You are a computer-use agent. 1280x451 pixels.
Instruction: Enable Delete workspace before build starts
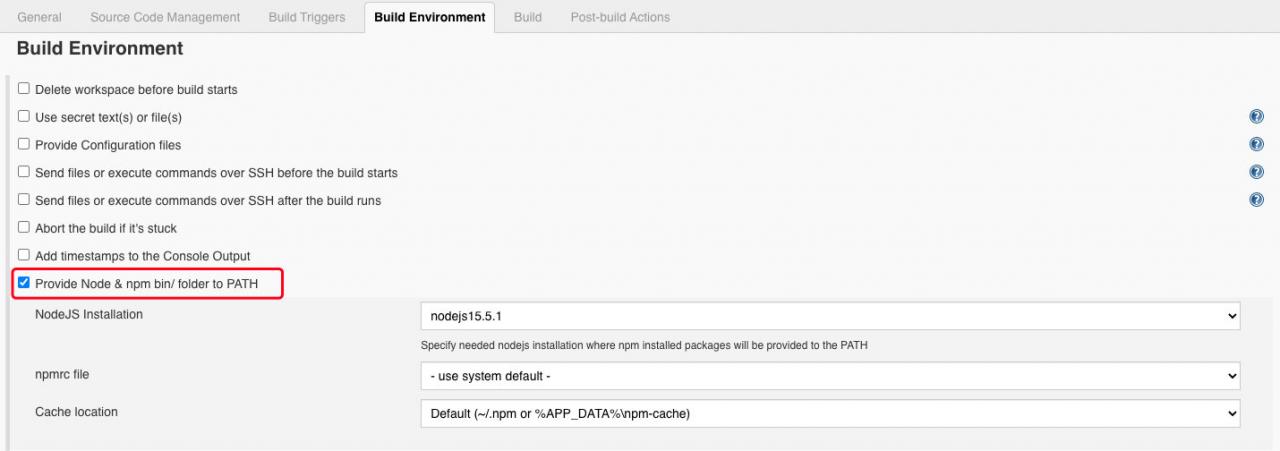click(x=24, y=89)
